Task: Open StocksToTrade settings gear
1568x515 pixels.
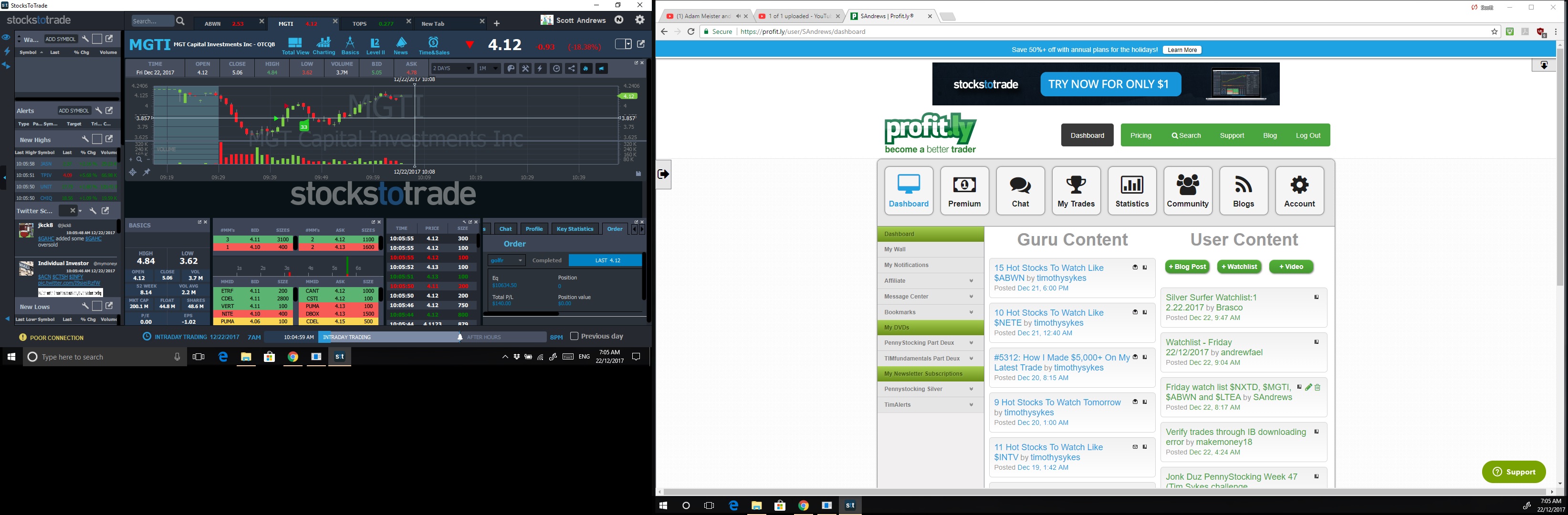Action: 640,20
